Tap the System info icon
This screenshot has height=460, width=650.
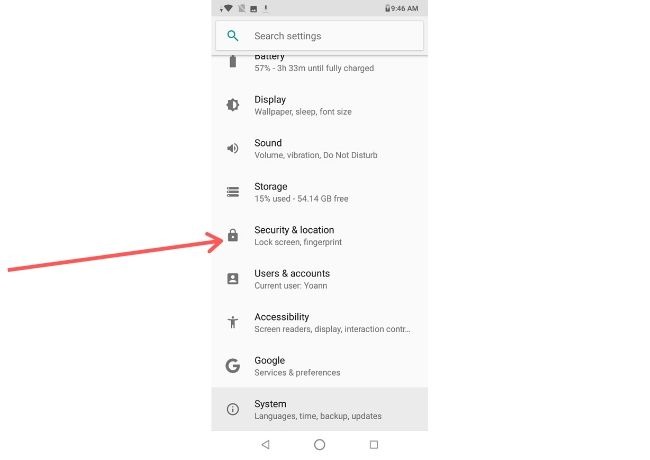click(233, 409)
